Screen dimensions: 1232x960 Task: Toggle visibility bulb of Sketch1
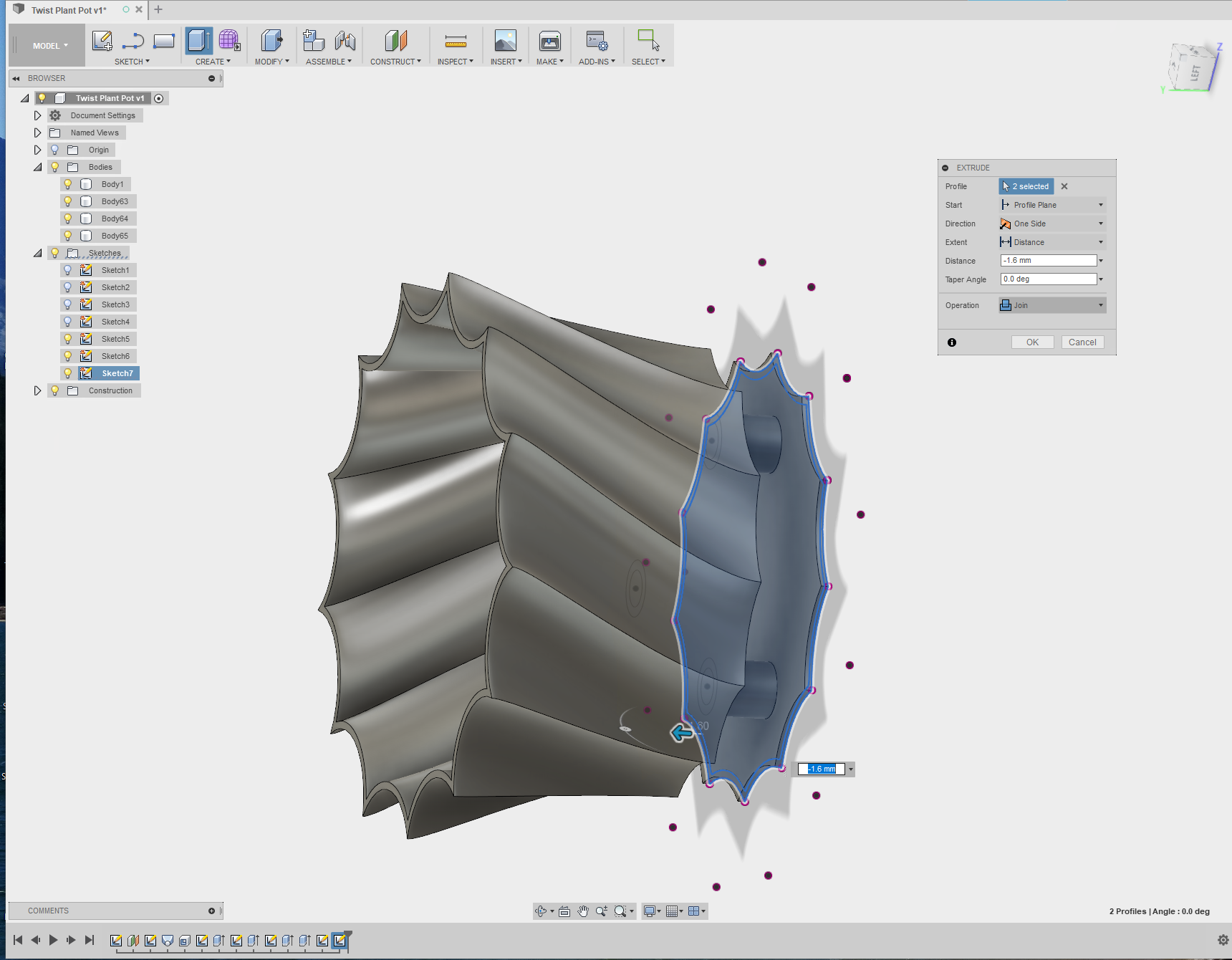pyautogui.click(x=68, y=270)
